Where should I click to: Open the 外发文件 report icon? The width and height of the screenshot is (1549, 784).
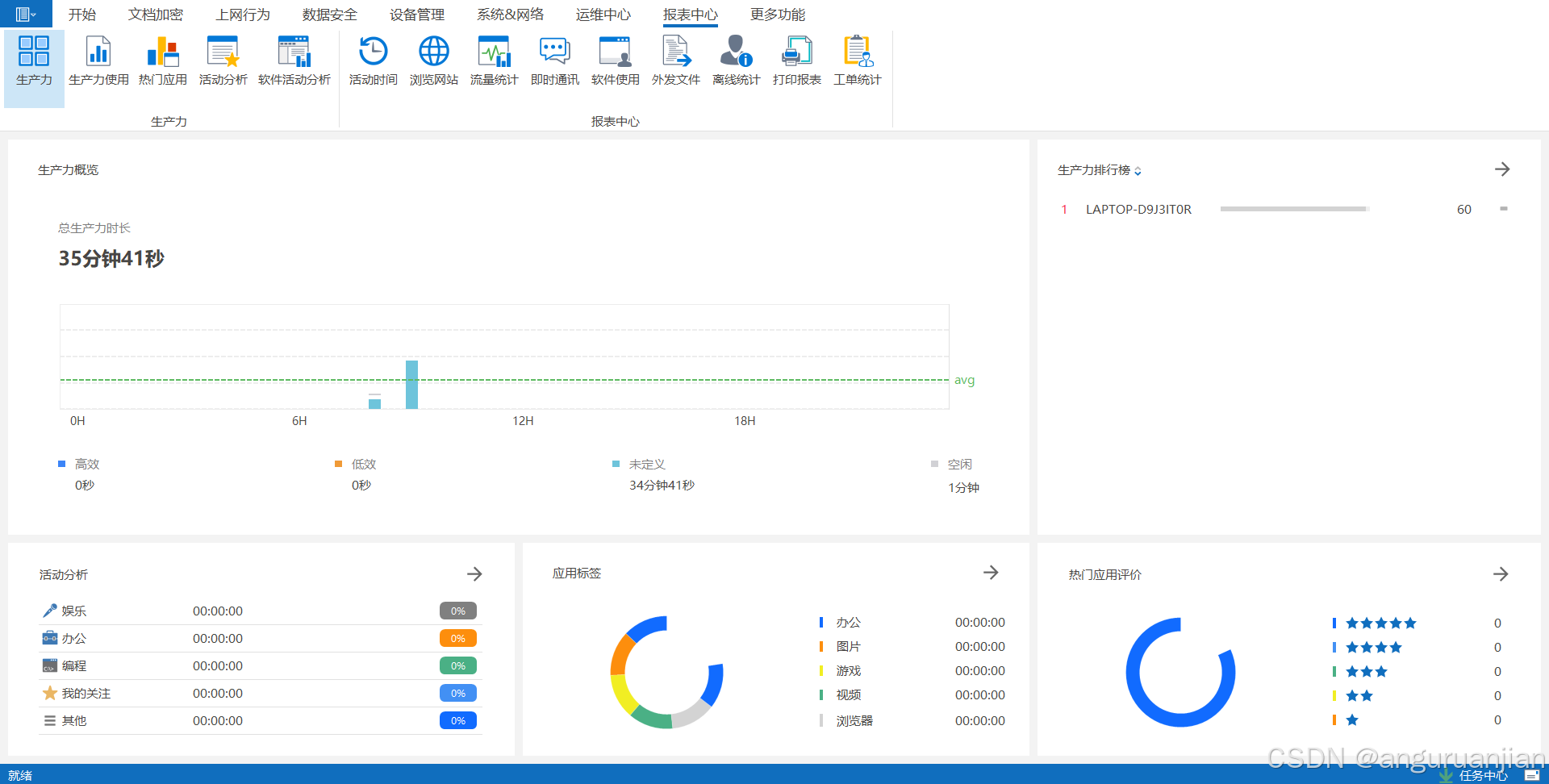pyautogui.click(x=676, y=62)
